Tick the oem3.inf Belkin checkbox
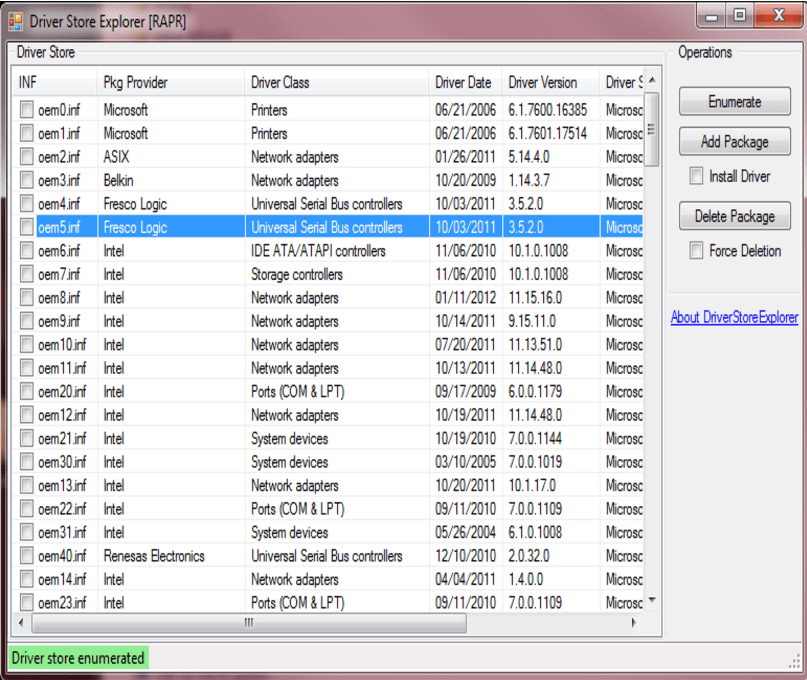The width and height of the screenshot is (807, 680). click(26, 180)
